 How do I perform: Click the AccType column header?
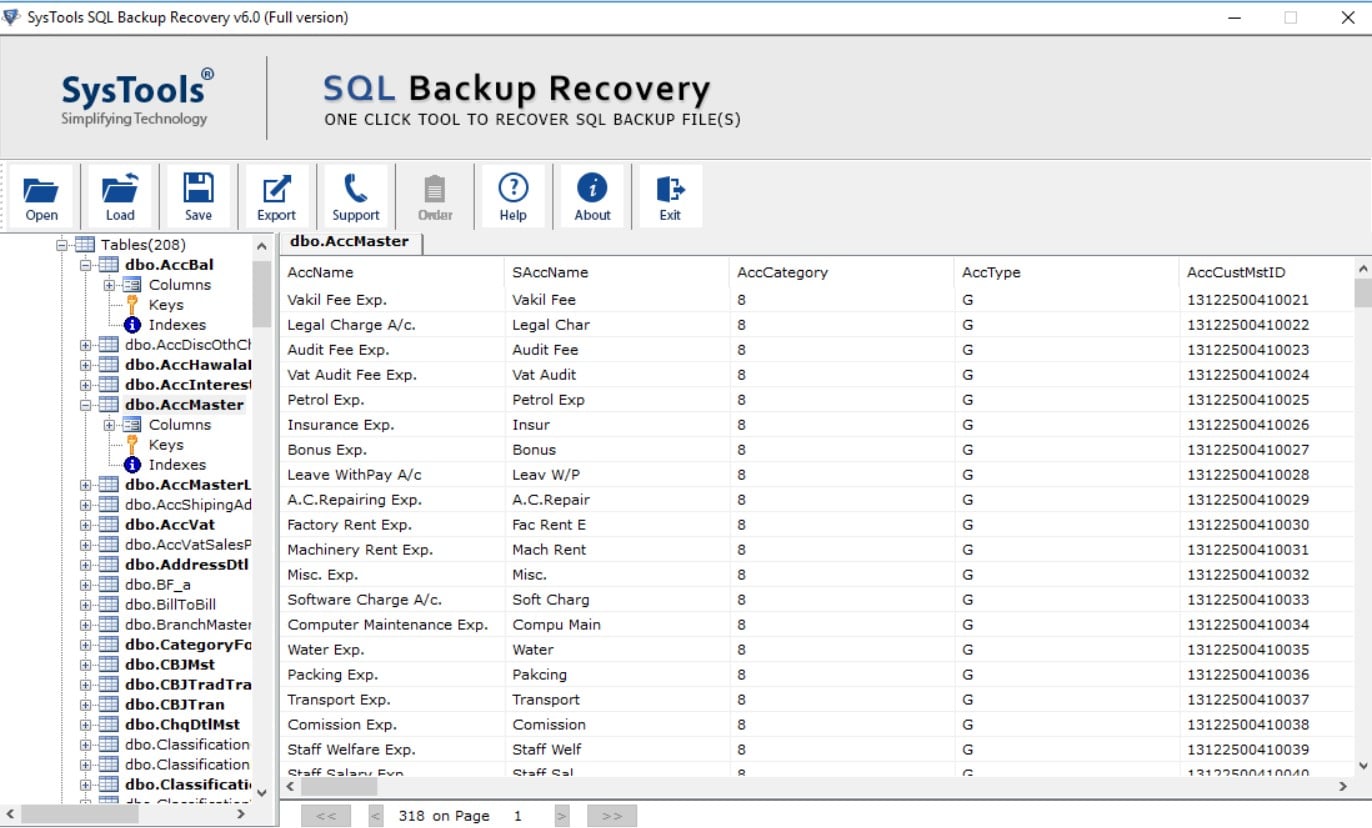pyautogui.click(x=1068, y=272)
